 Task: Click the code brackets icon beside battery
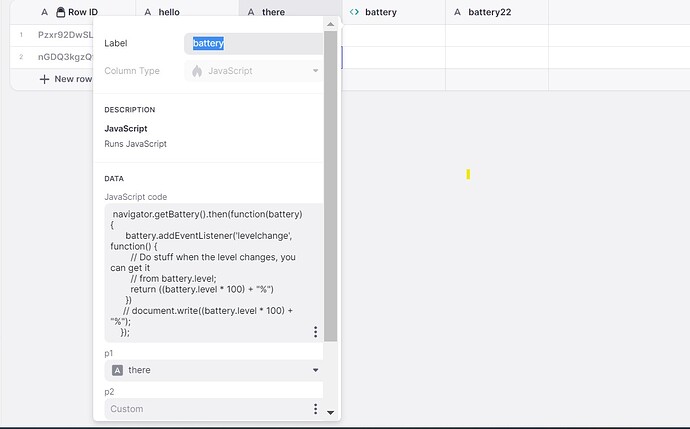(354, 12)
